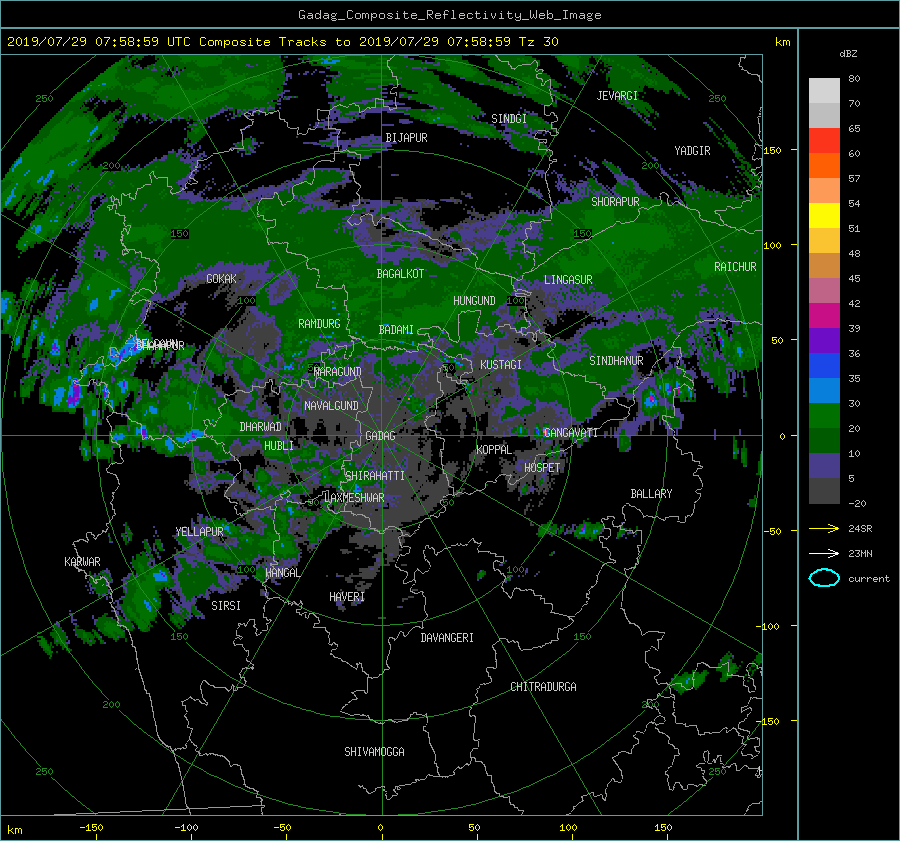Click the BAGALKOT city label

pyautogui.click(x=400, y=274)
